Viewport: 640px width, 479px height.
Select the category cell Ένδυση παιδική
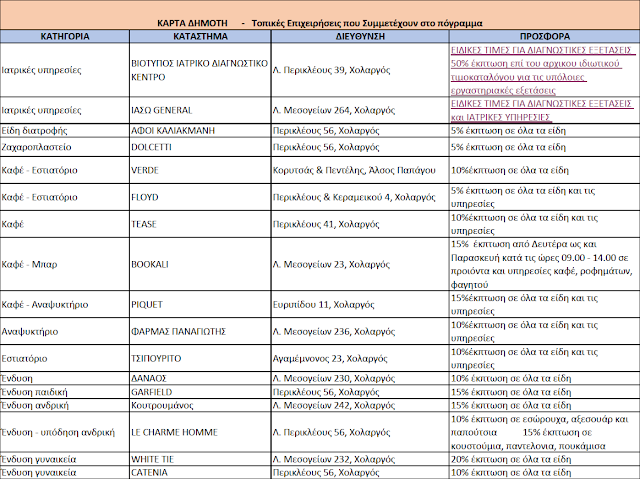click(x=65, y=392)
